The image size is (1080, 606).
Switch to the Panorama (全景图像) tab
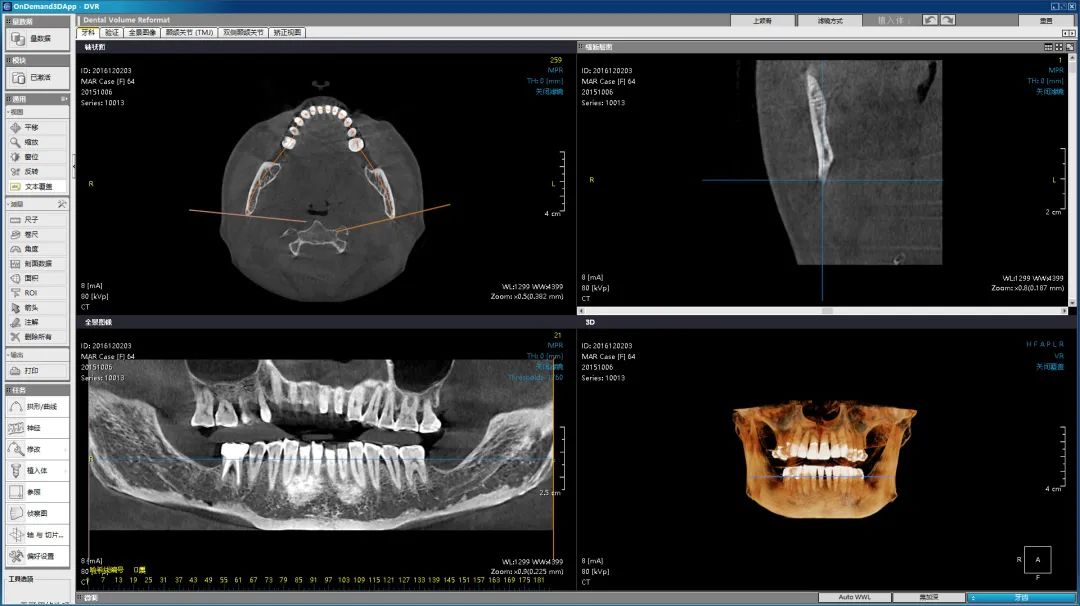(x=142, y=32)
